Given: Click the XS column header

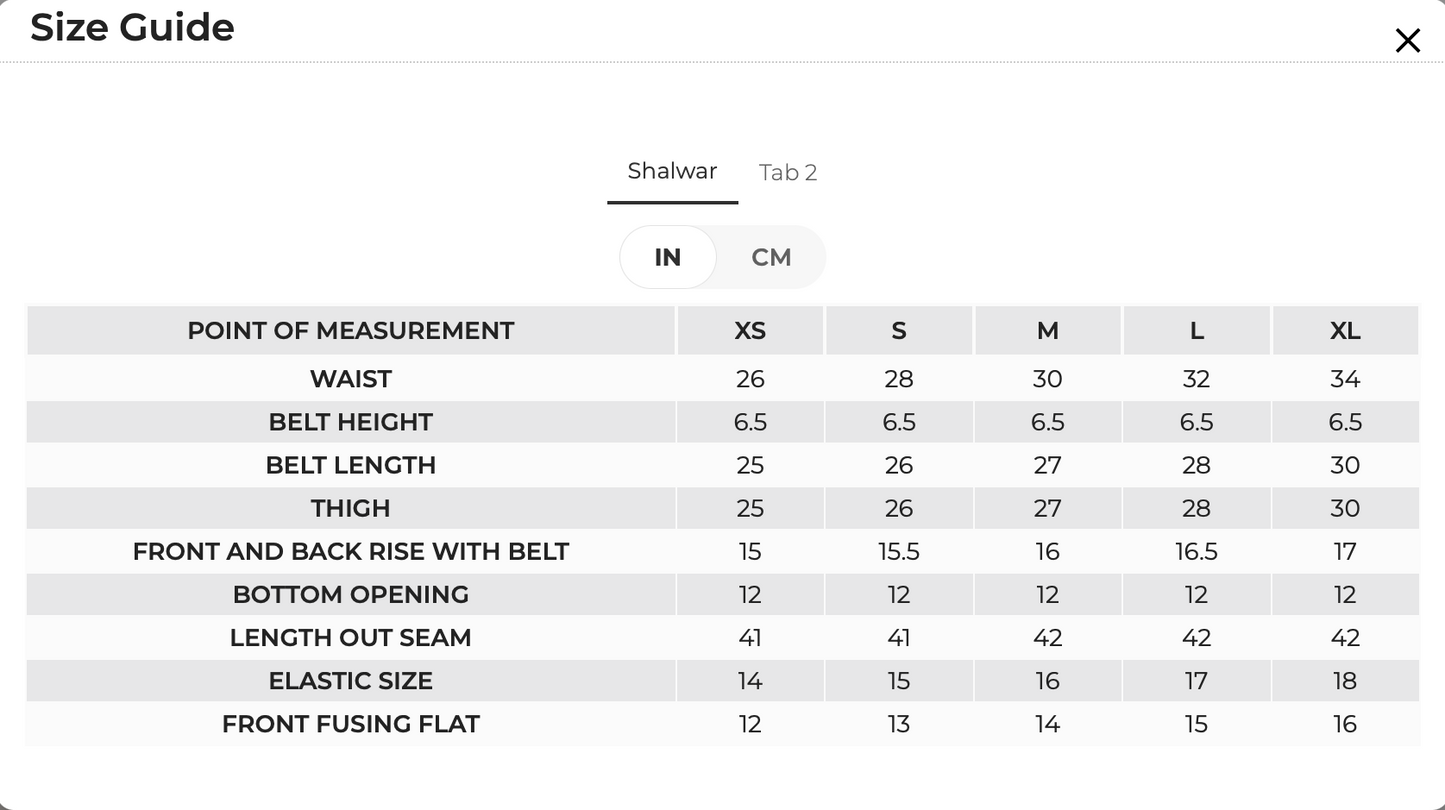Looking at the screenshot, I should click(x=750, y=331).
